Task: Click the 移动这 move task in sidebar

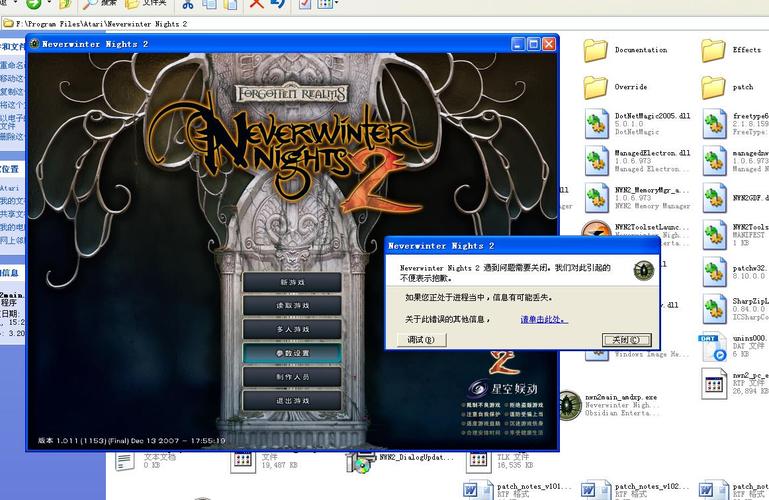Action: tap(12, 78)
